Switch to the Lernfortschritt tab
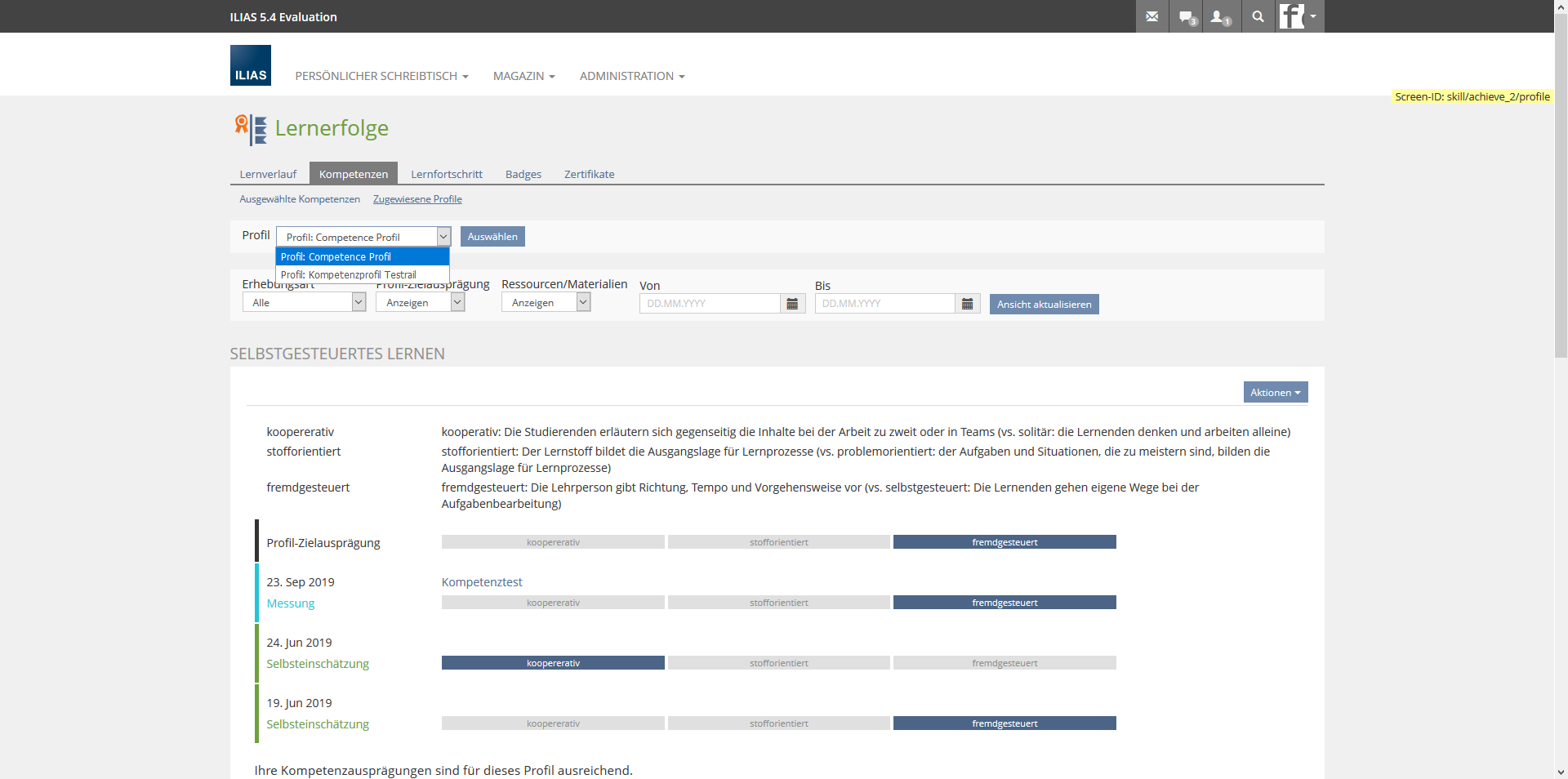 tap(446, 174)
